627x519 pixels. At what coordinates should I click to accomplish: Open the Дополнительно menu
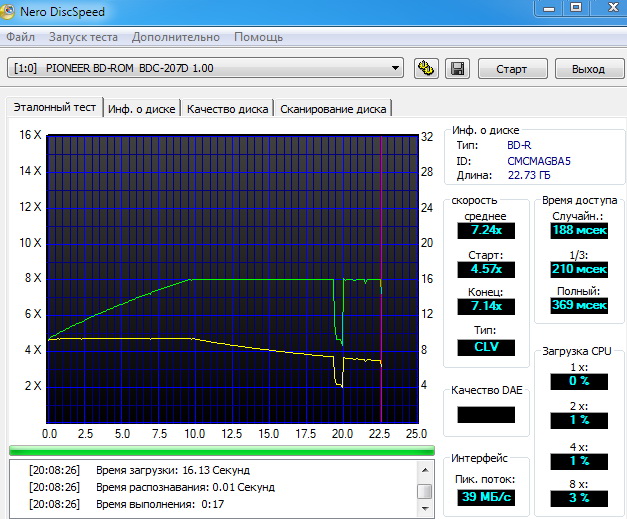pyautogui.click(x=176, y=37)
